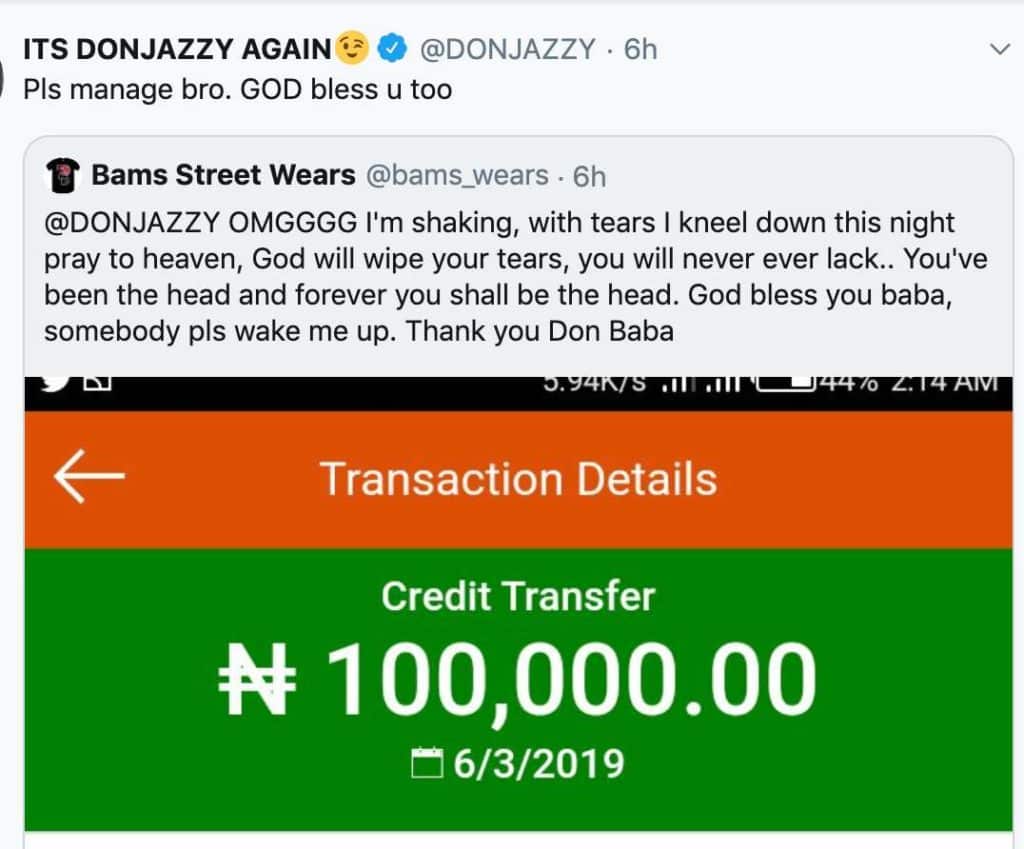Click the 100,000.00 credit amount
The height and width of the screenshot is (849, 1024).
pyautogui.click(x=570, y=681)
